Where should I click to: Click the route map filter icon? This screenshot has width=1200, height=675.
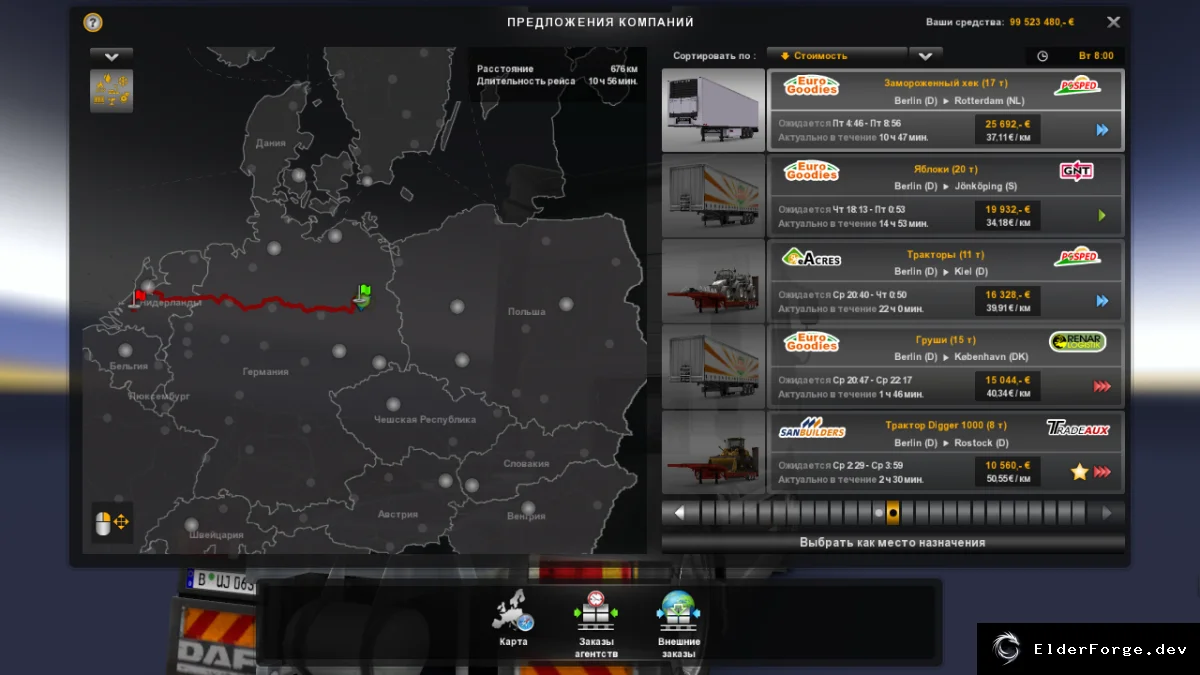111,90
